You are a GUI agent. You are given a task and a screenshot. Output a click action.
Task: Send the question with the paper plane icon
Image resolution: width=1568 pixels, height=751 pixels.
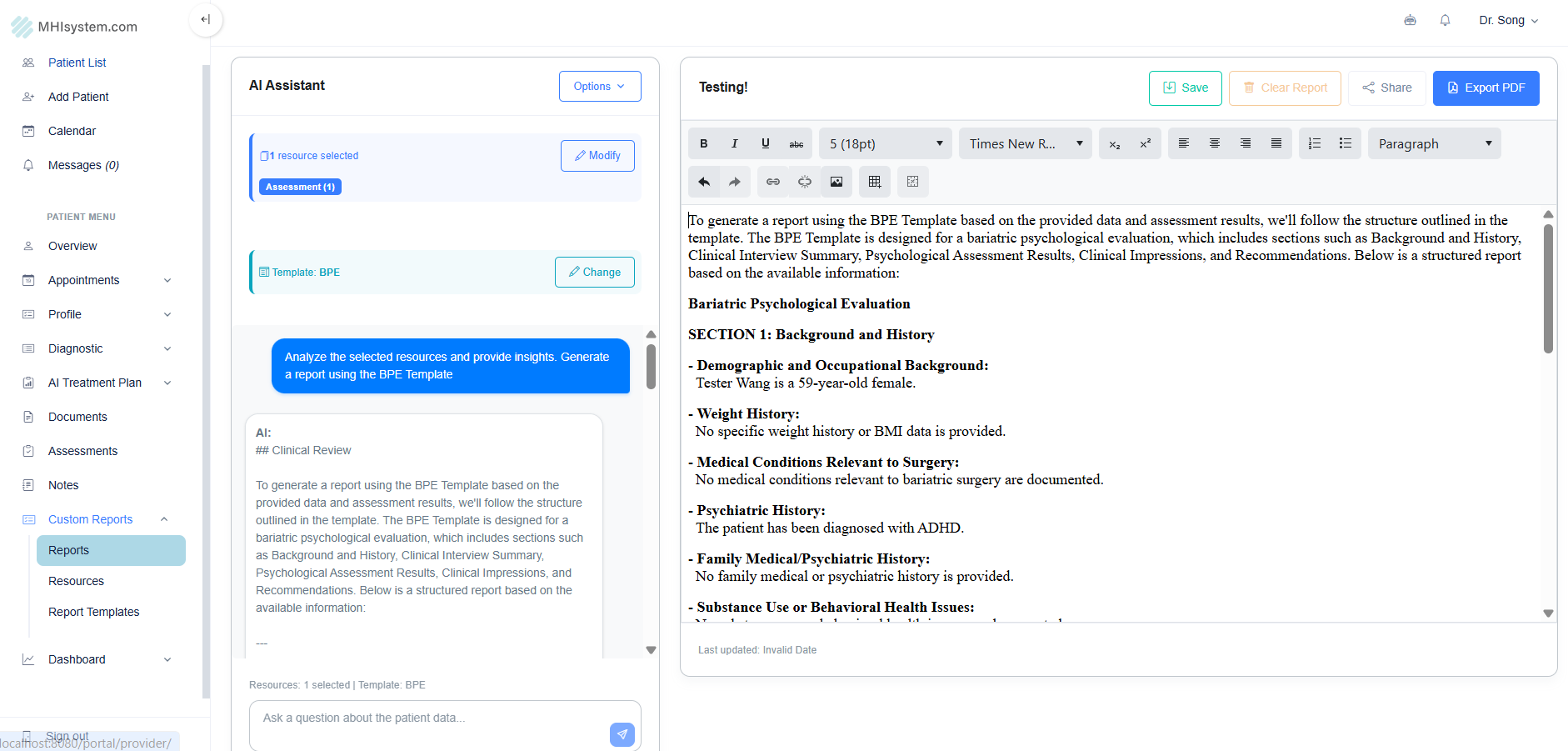[622, 734]
